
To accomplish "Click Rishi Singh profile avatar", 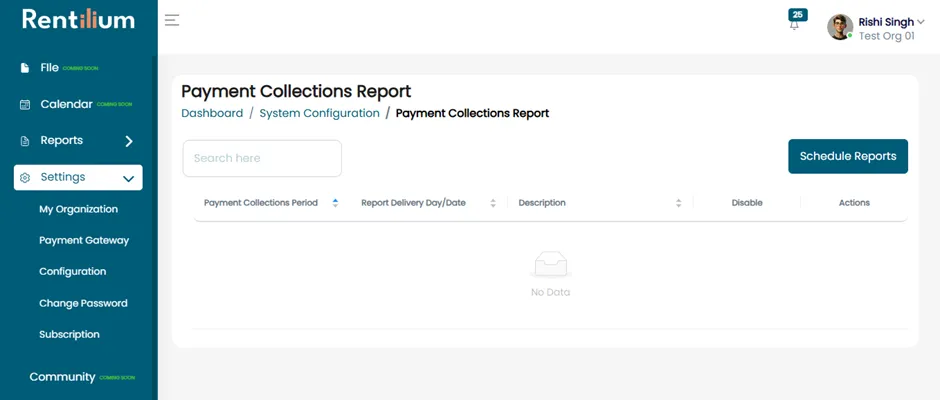I will click(x=840, y=27).
